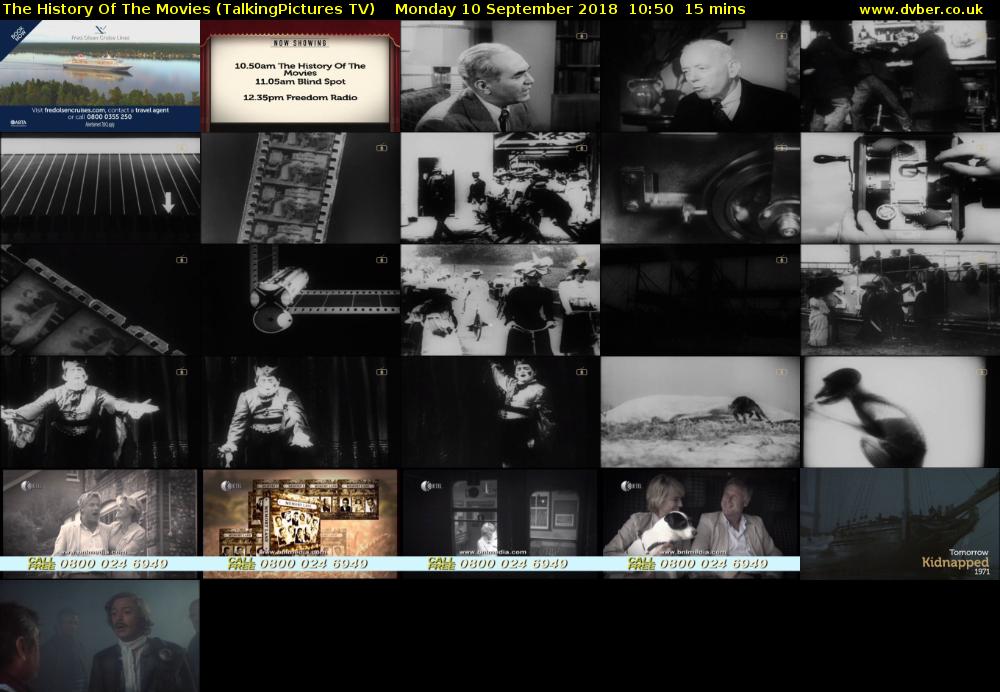Open the Victorian women walking thumbnail
This screenshot has height=692, width=1000.
coord(500,300)
